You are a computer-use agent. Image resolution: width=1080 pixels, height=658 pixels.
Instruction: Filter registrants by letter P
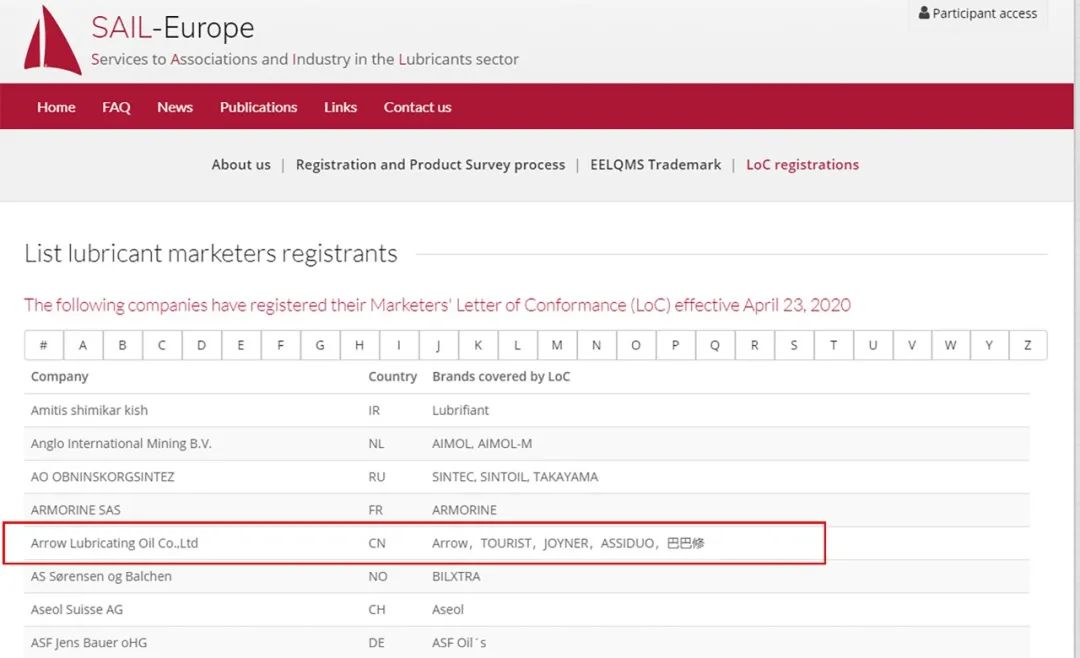point(675,345)
